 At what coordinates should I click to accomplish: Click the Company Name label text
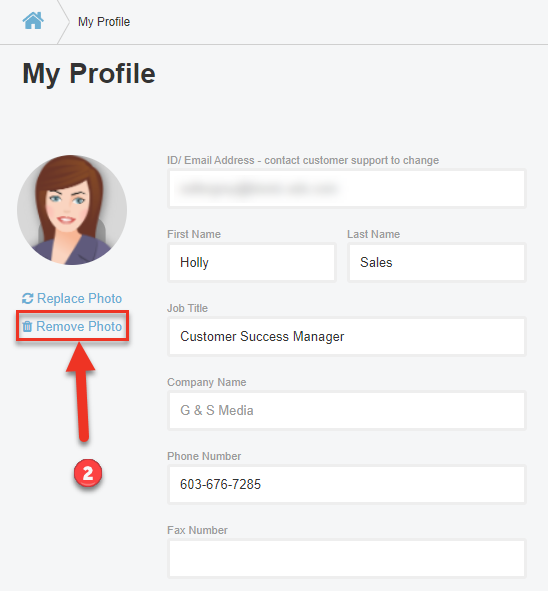tap(207, 382)
